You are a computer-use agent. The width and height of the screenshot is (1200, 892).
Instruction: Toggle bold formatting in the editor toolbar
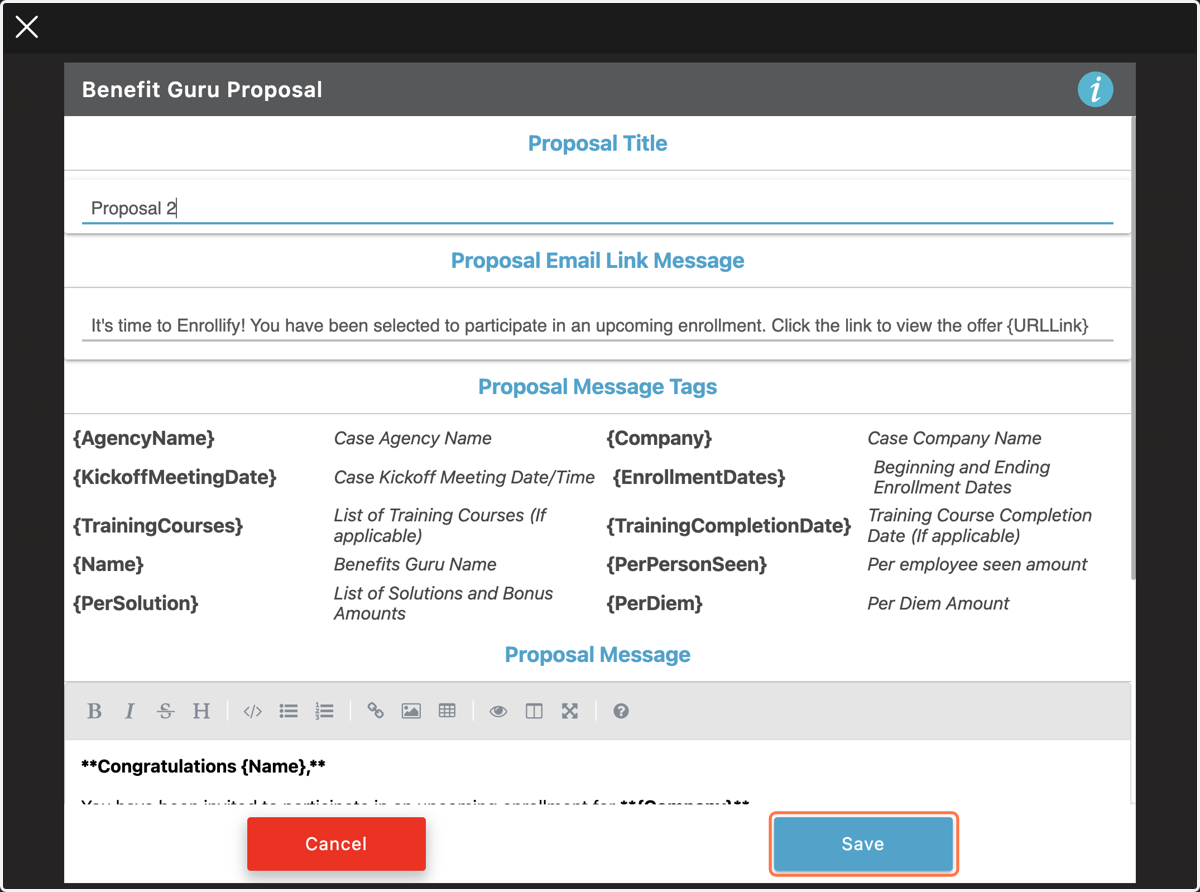[94, 711]
